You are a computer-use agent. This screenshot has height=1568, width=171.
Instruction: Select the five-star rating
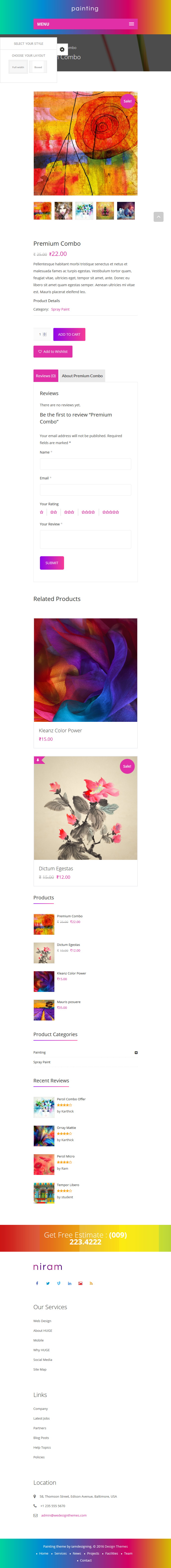click(111, 512)
